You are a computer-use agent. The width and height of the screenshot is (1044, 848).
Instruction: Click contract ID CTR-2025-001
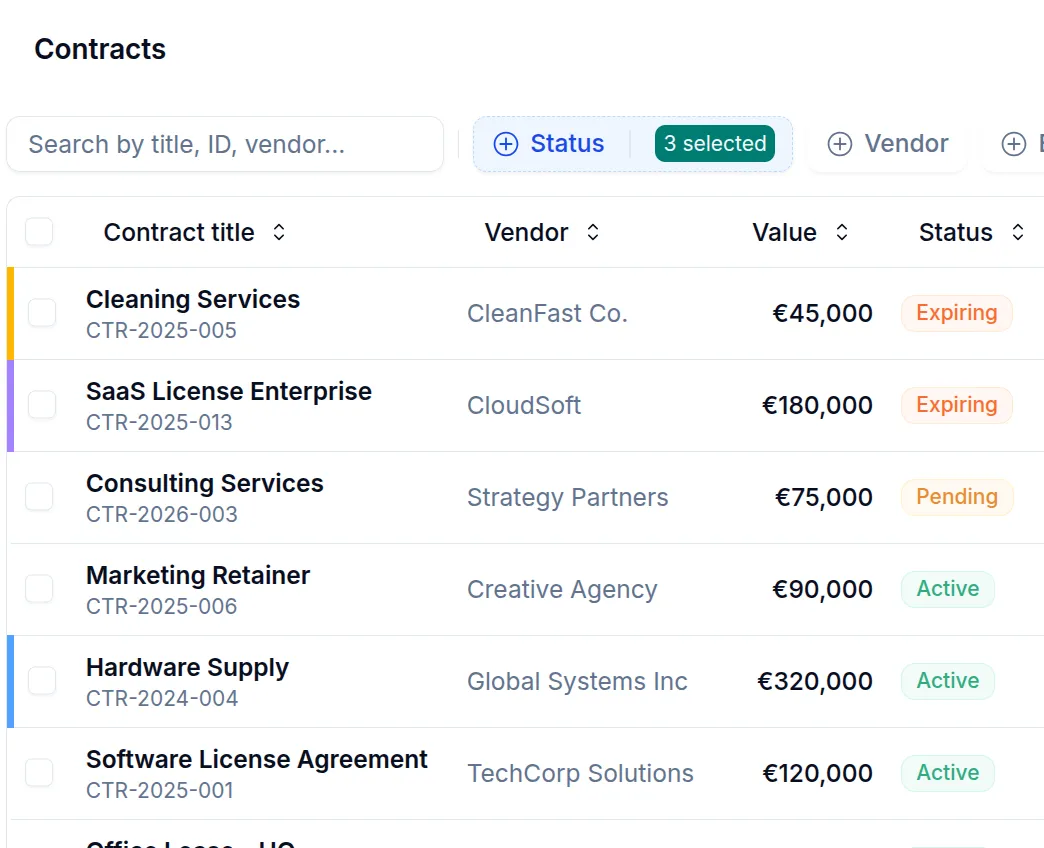[x=160, y=790]
